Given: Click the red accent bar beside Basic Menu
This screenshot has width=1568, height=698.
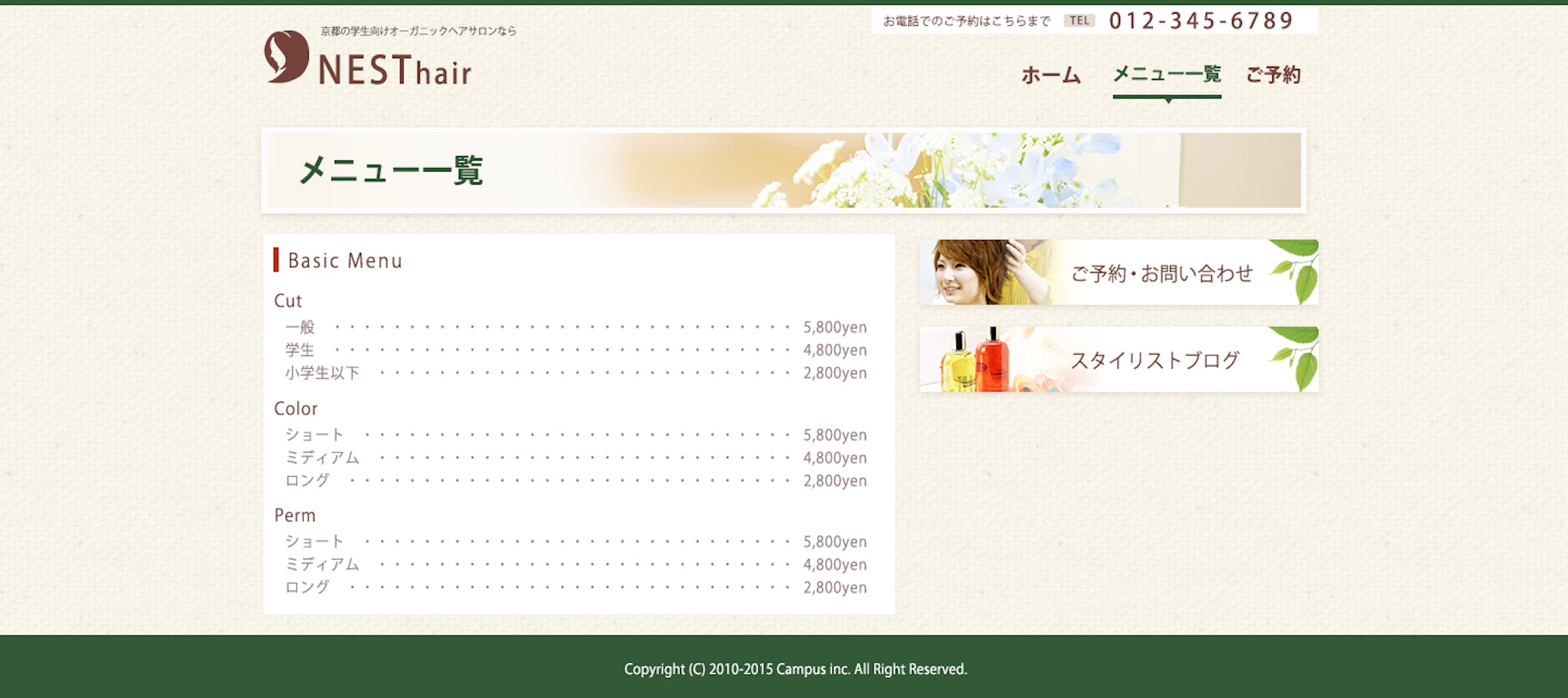Looking at the screenshot, I should 278,261.
